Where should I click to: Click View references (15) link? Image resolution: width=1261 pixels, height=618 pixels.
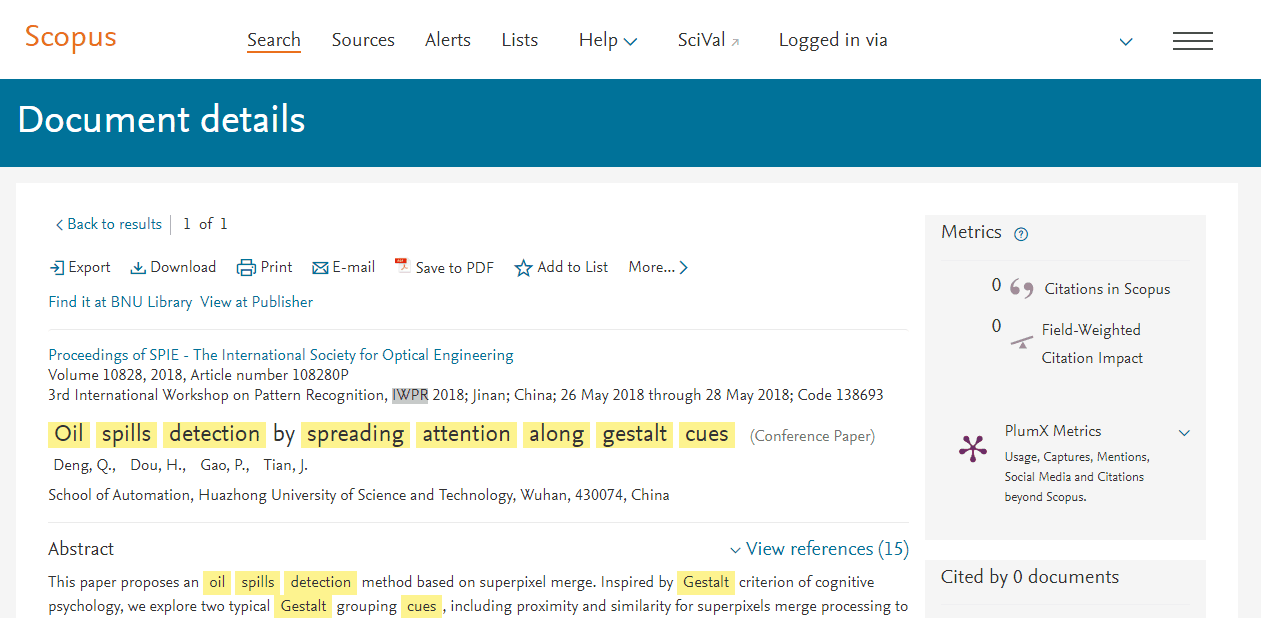(x=826, y=549)
